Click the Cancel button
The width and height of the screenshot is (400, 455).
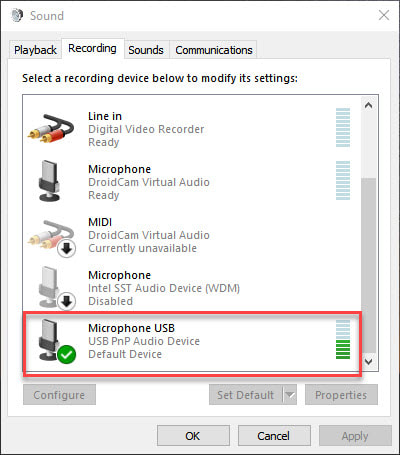tap(274, 436)
